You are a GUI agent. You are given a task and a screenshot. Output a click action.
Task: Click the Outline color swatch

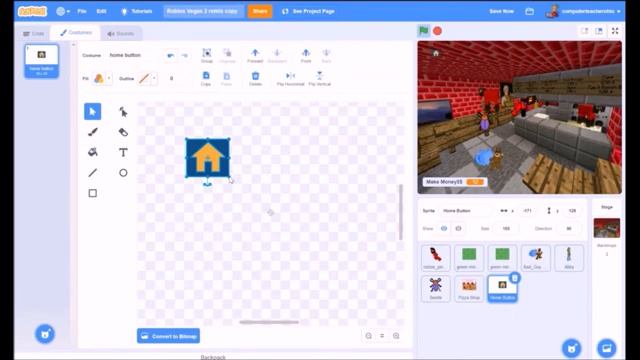[x=144, y=78]
